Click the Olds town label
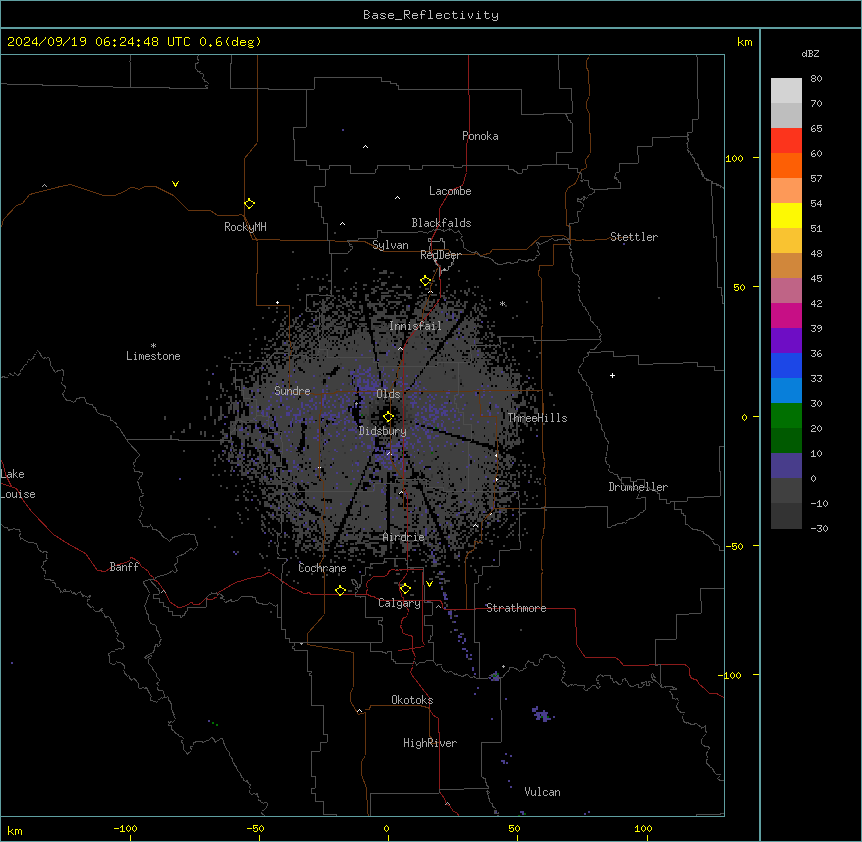This screenshot has height=842, width=862. pos(388,394)
